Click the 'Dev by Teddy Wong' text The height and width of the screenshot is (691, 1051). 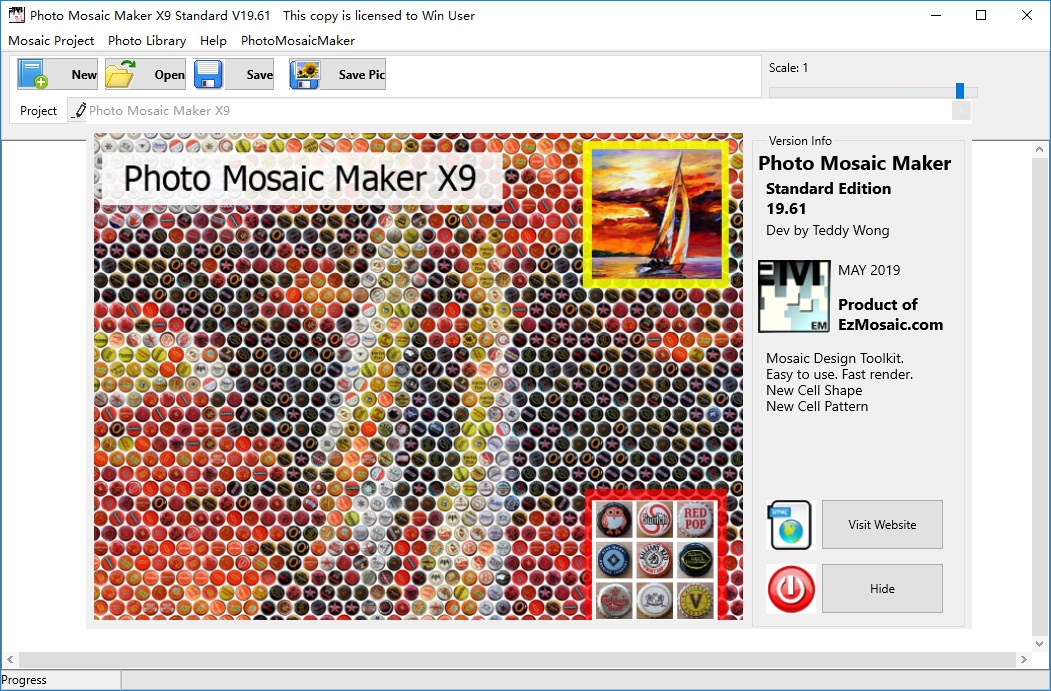(x=828, y=231)
